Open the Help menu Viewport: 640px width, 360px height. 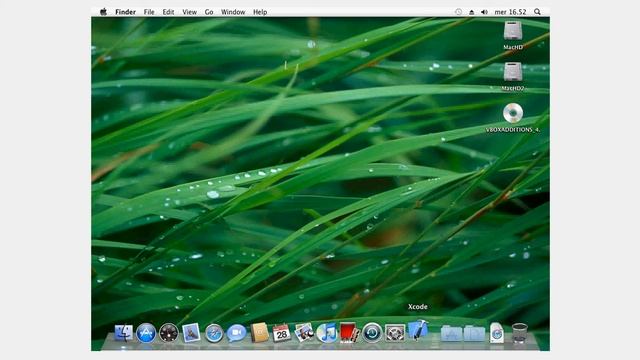pos(260,12)
